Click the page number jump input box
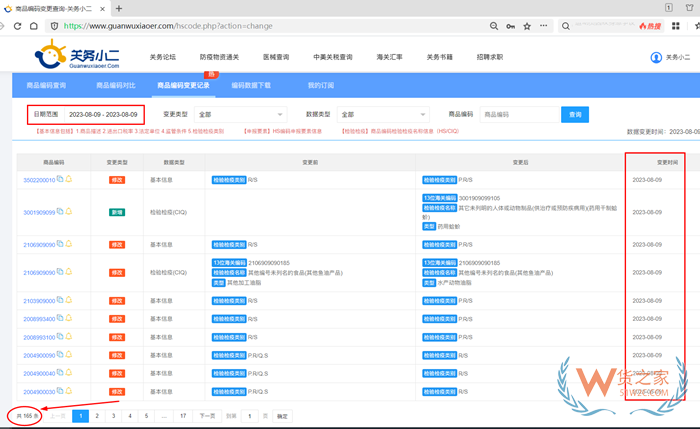This screenshot has width=700, height=429. [x=250, y=416]
